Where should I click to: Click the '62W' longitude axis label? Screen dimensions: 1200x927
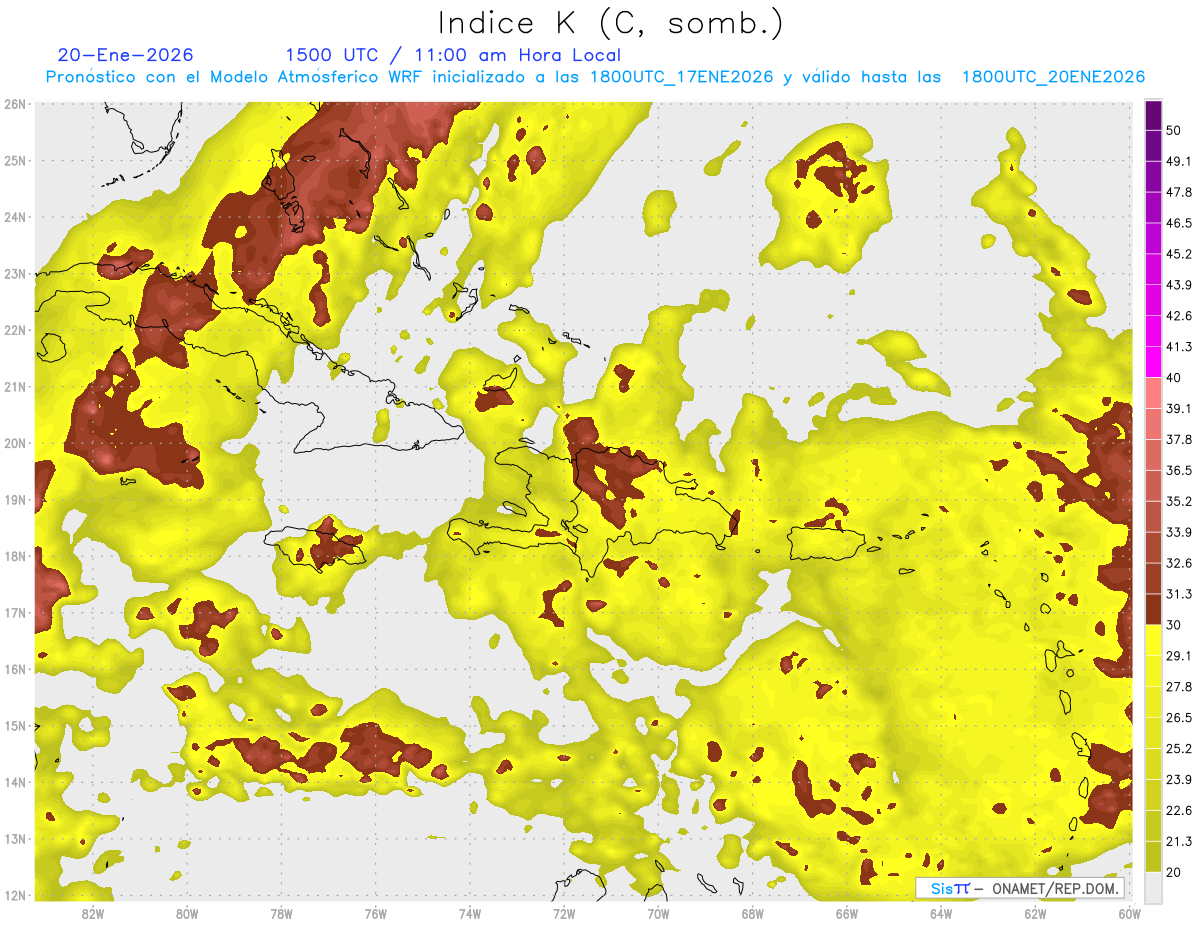pos(1034,913)
